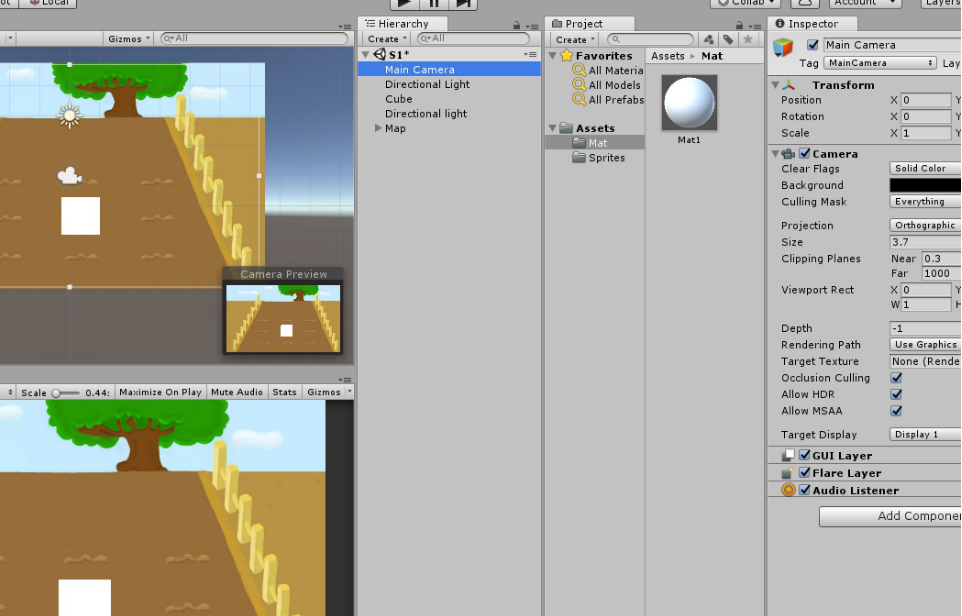Image resolution: width=962 pixels, height=616 pixels.
Task: Open the Project panel options menu icon
Action: (x=756, y=26)
